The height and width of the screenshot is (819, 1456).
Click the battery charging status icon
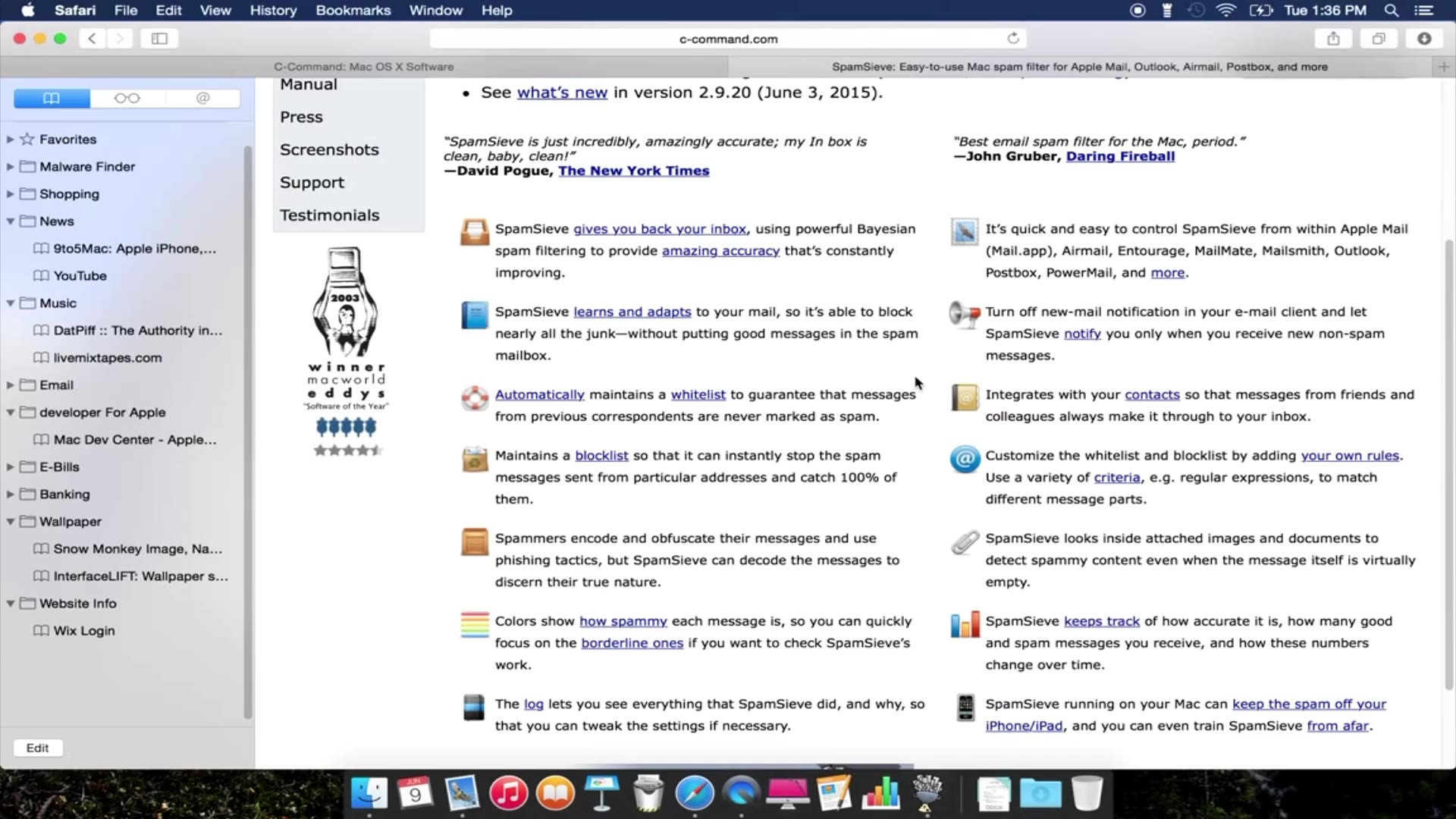tap(1260, 11)
